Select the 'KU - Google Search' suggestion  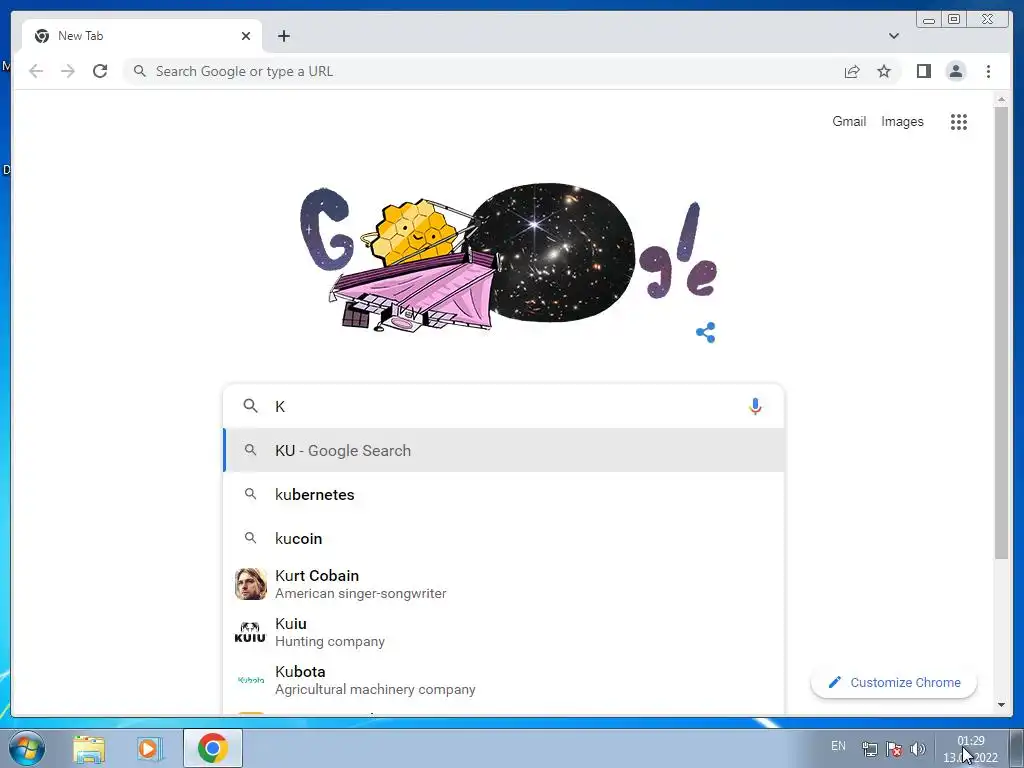(504, 451)
